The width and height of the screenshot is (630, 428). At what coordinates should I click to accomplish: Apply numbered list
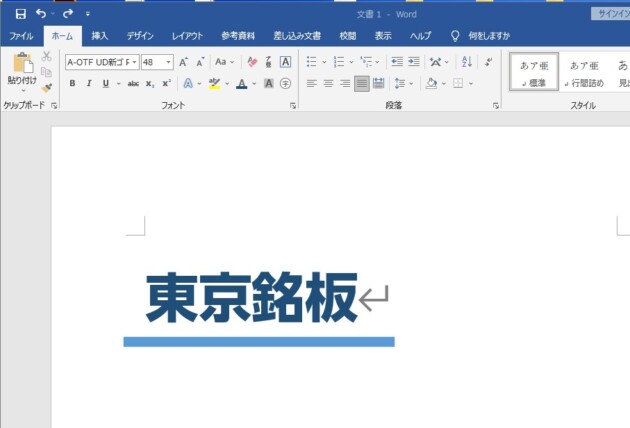tap(339, 61)
